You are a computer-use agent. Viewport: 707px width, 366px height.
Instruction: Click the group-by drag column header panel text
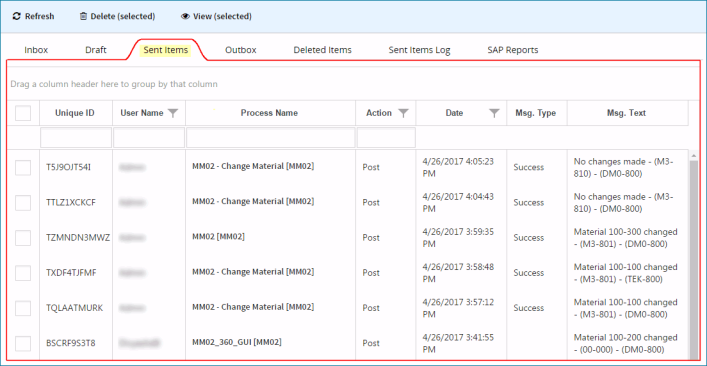(x=114, y=84)
